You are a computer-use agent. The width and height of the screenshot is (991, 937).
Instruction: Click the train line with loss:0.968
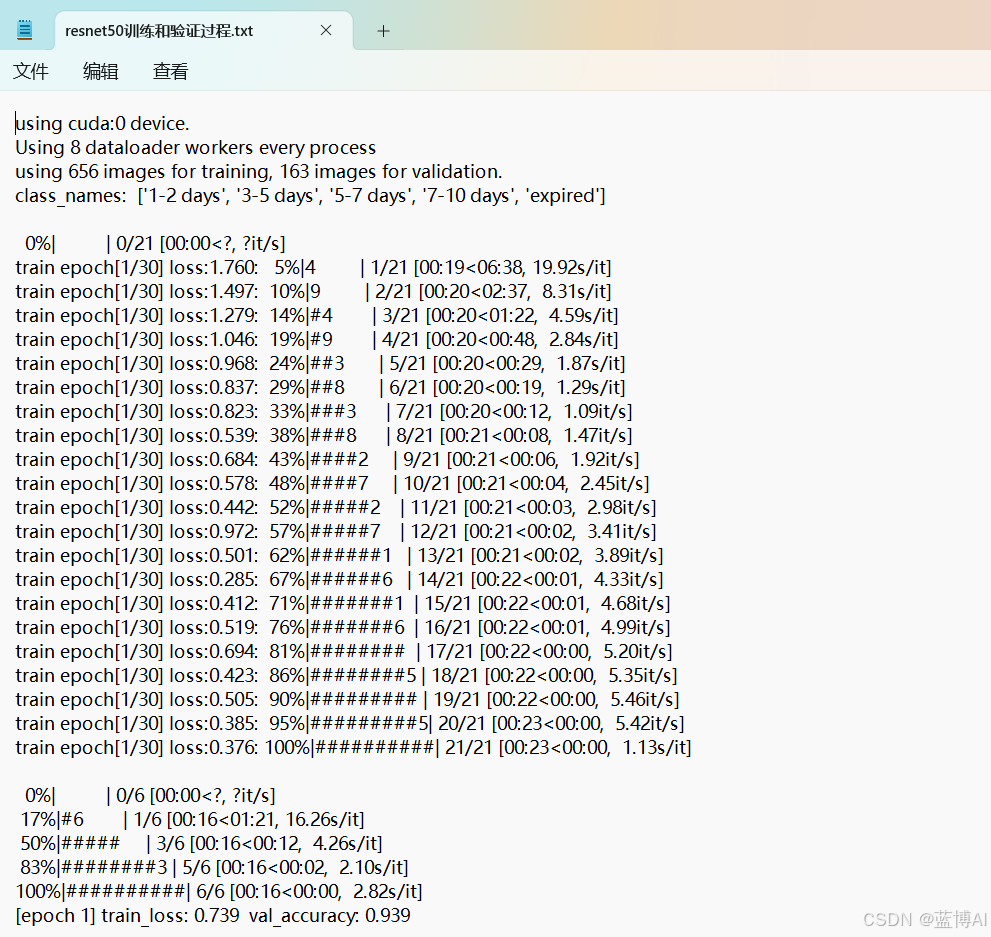pyautogui.click(x=320, y=363)
